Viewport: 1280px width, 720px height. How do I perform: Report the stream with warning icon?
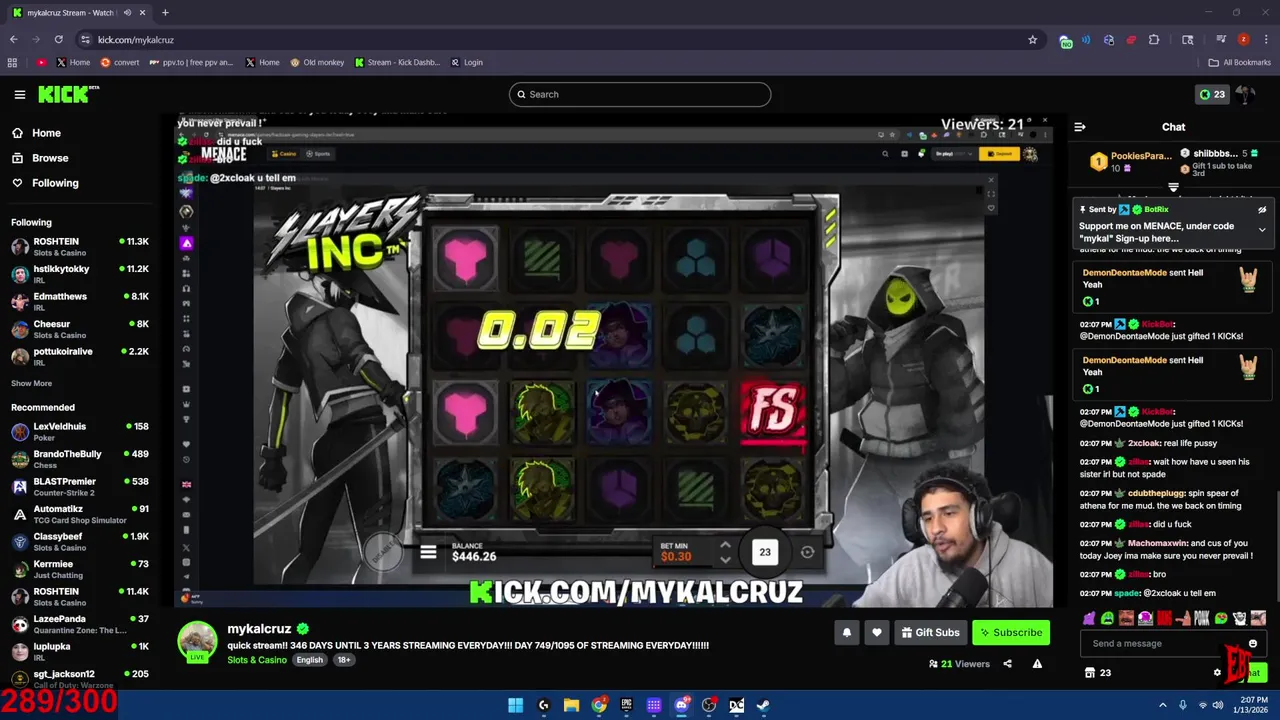tap(1037, 664)
